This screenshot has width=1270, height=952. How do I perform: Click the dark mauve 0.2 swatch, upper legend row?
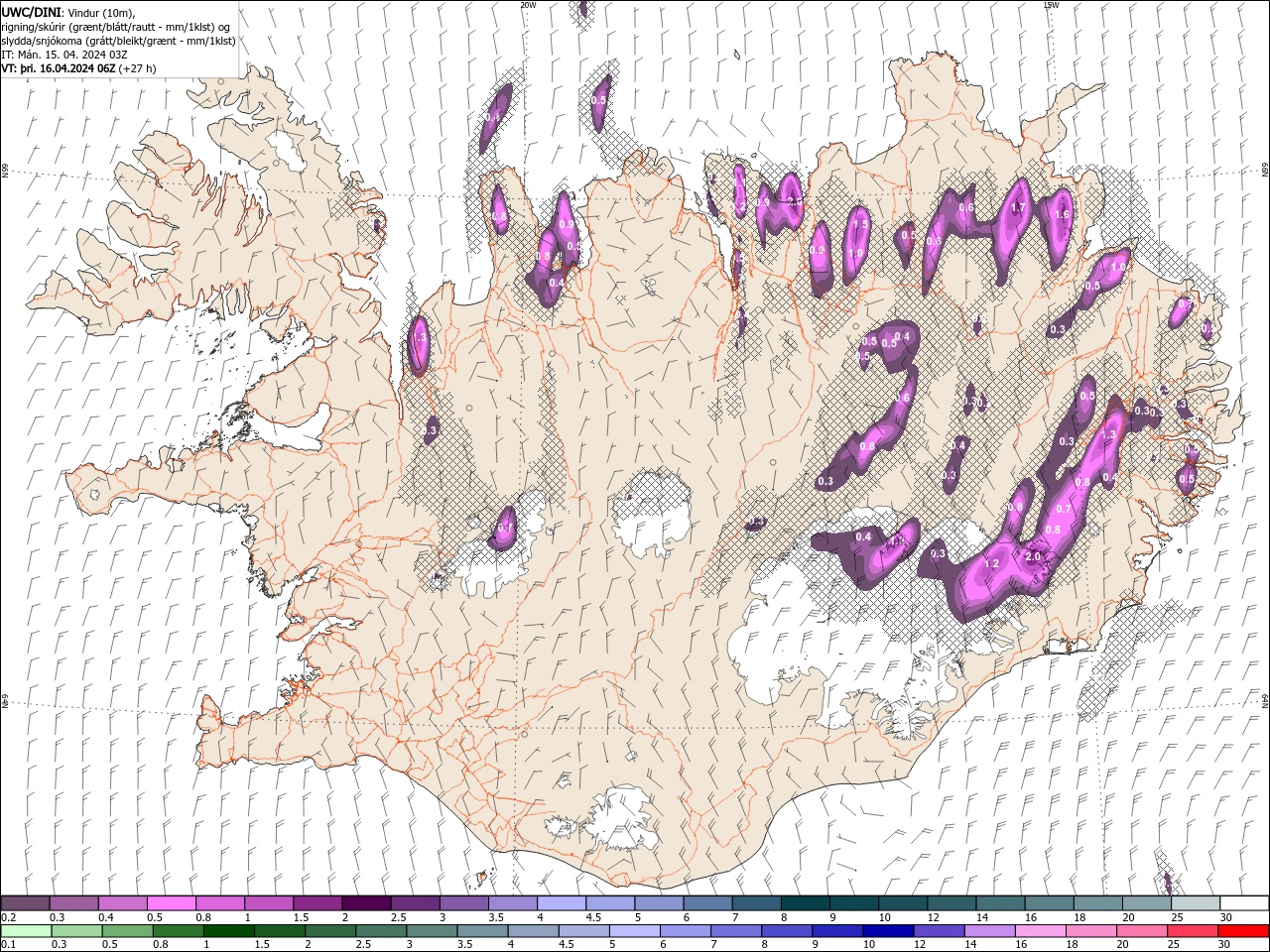coord(25,903)
